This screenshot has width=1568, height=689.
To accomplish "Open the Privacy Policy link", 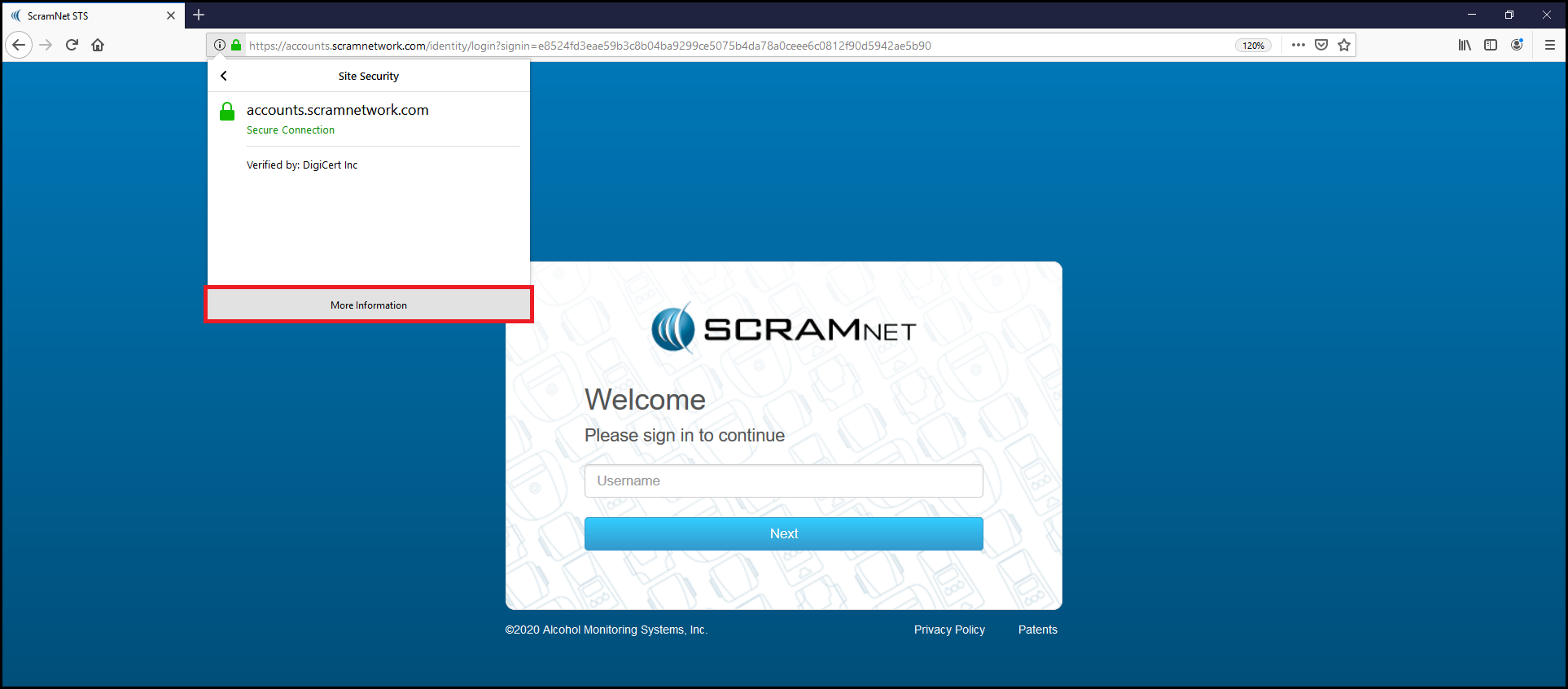I will pos(949,630).
